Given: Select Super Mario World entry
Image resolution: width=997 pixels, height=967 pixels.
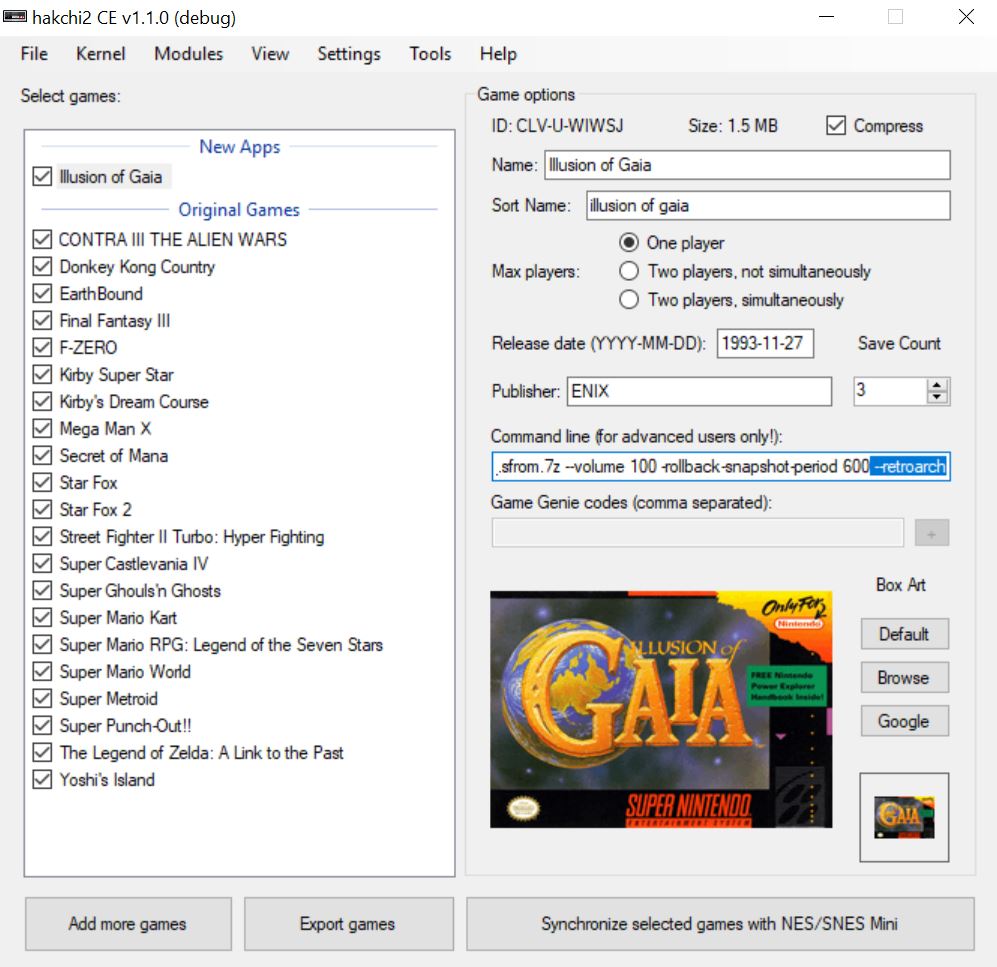Looking at the screenshot, I should 125,672.
